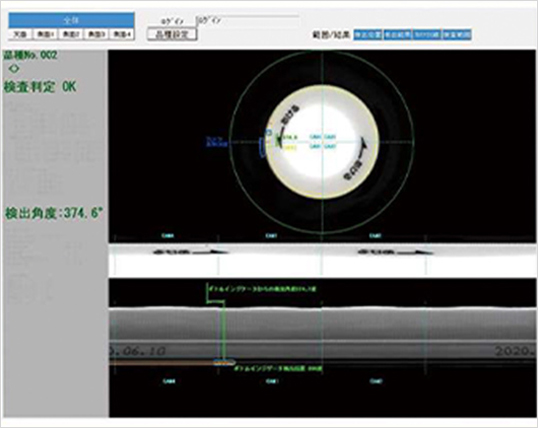This screenshot has height=428, width=538.
Task: Click the <> symbol under 品種No.002
Action: click(x=14, y=69)
